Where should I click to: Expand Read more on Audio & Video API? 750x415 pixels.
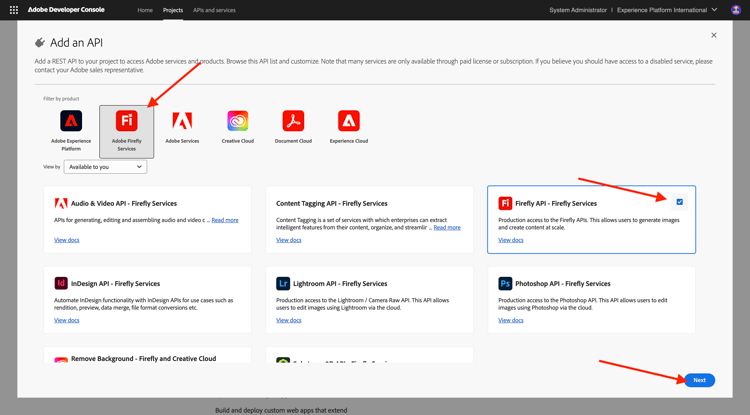pos(225,220)
